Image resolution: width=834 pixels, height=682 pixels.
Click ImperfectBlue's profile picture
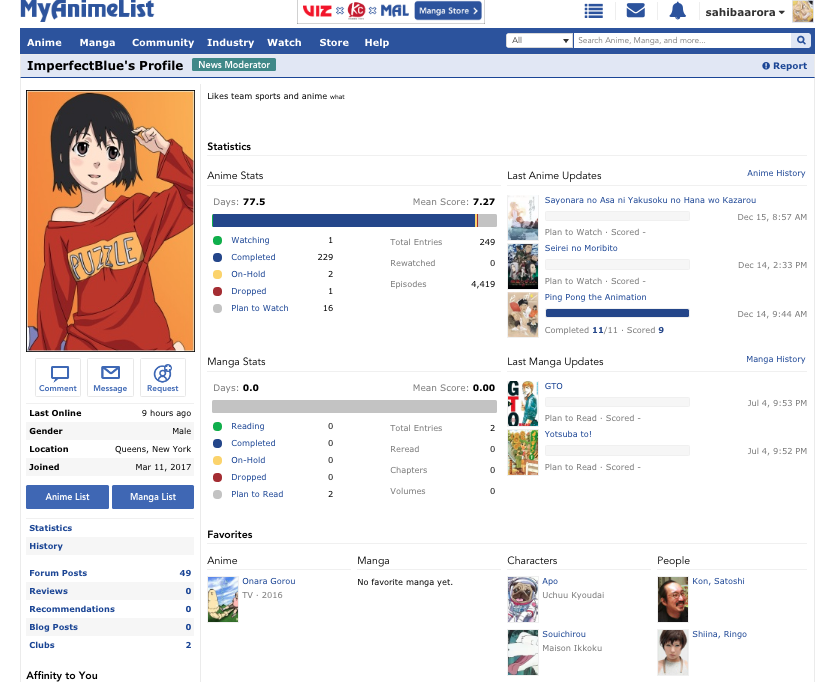coord(111,221)
